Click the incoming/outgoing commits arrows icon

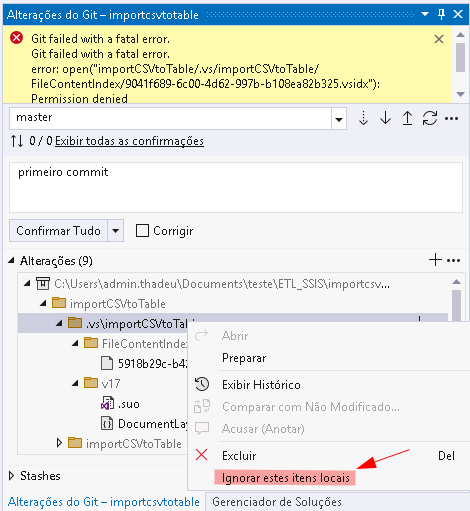pos(17,141)
